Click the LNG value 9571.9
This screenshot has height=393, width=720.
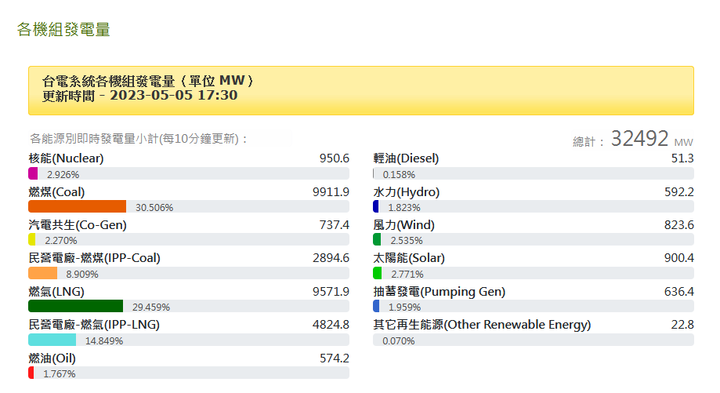pos(331,292)
